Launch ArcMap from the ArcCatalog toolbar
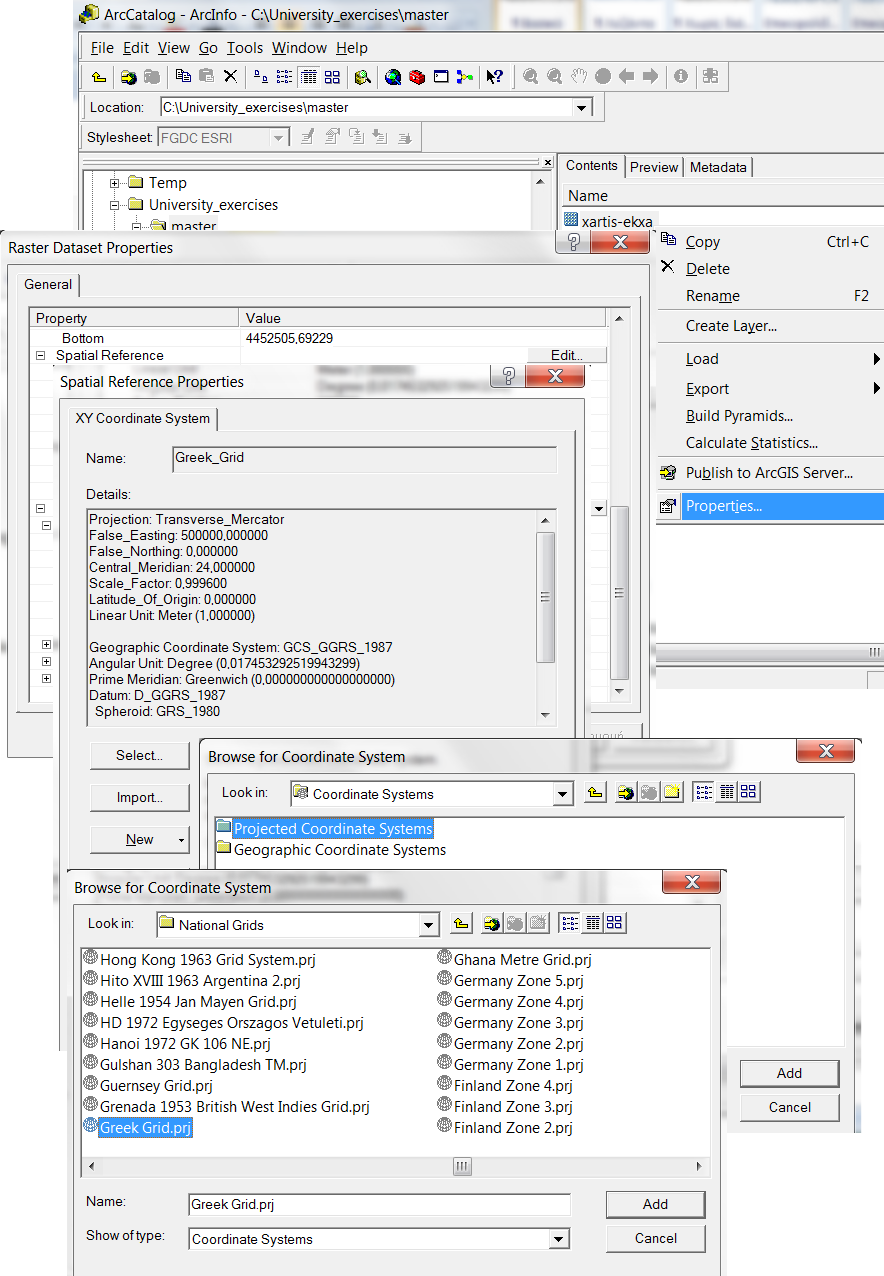The image size is (884, 1276). point(394,76)
